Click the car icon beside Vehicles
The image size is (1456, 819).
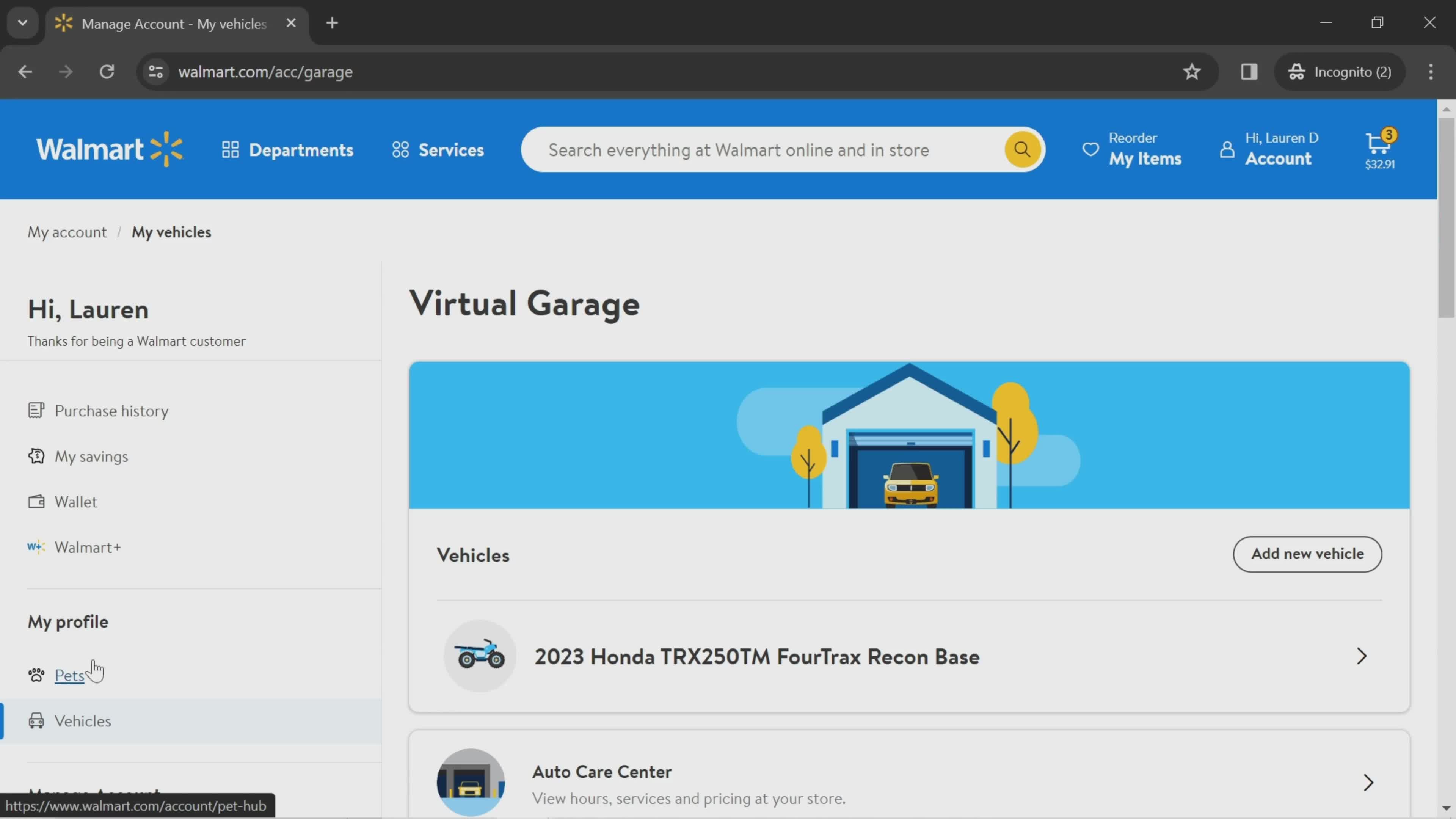pyautogui.click(x=36, y=721)
